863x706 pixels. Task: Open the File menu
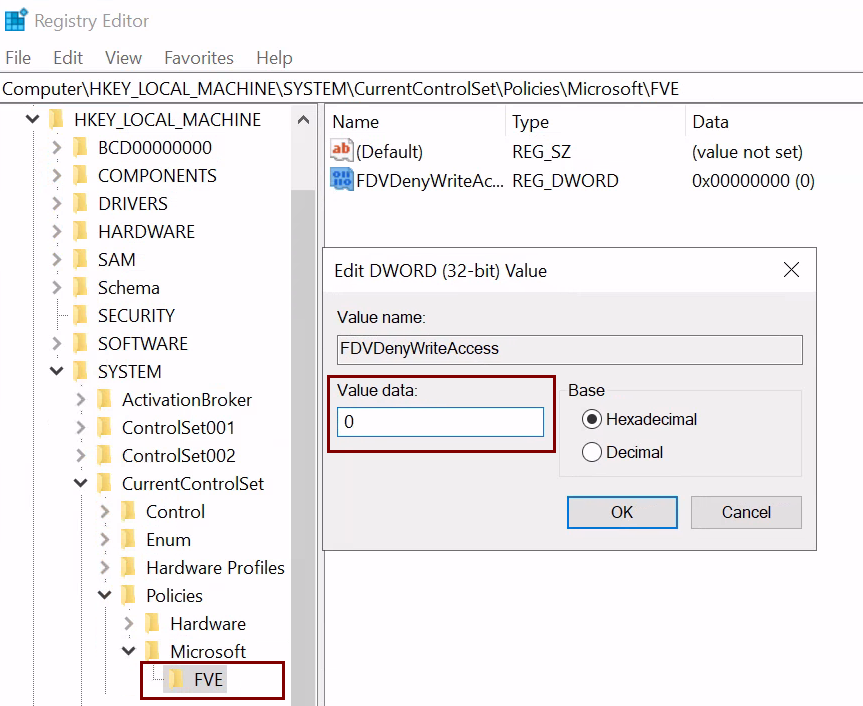(18, 58)
